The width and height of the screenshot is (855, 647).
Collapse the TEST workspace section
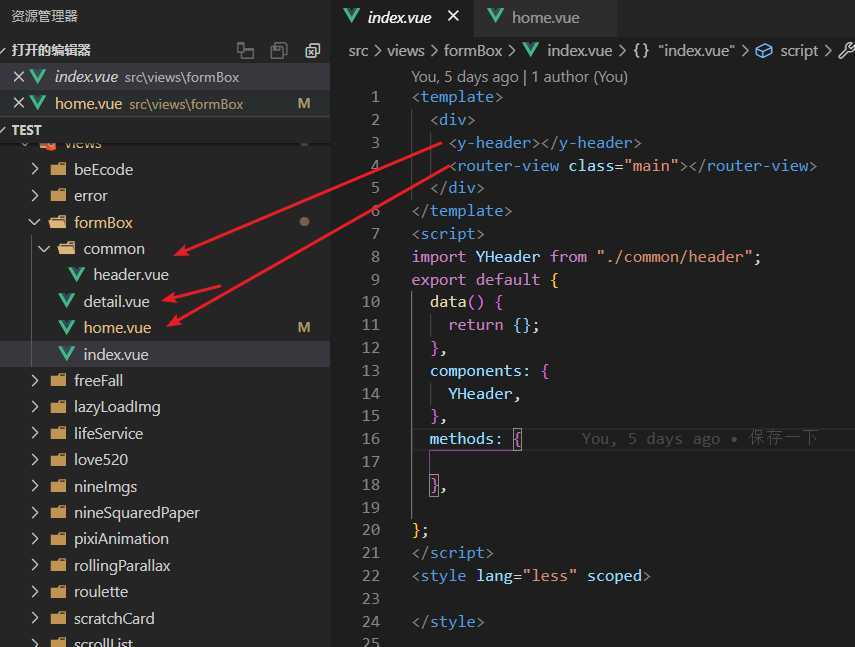pos(3,130)
